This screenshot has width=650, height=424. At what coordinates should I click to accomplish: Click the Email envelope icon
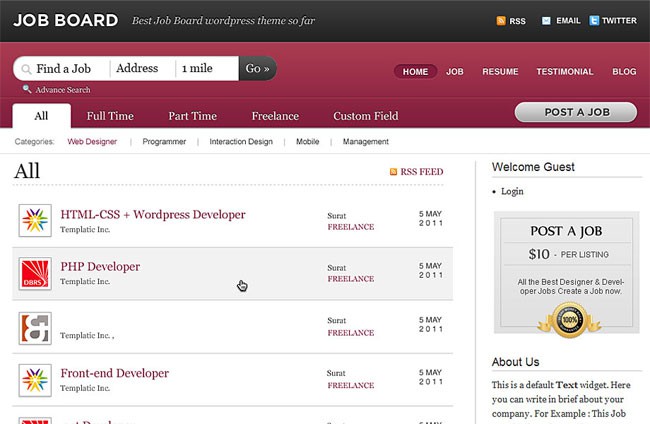point(546,21)
